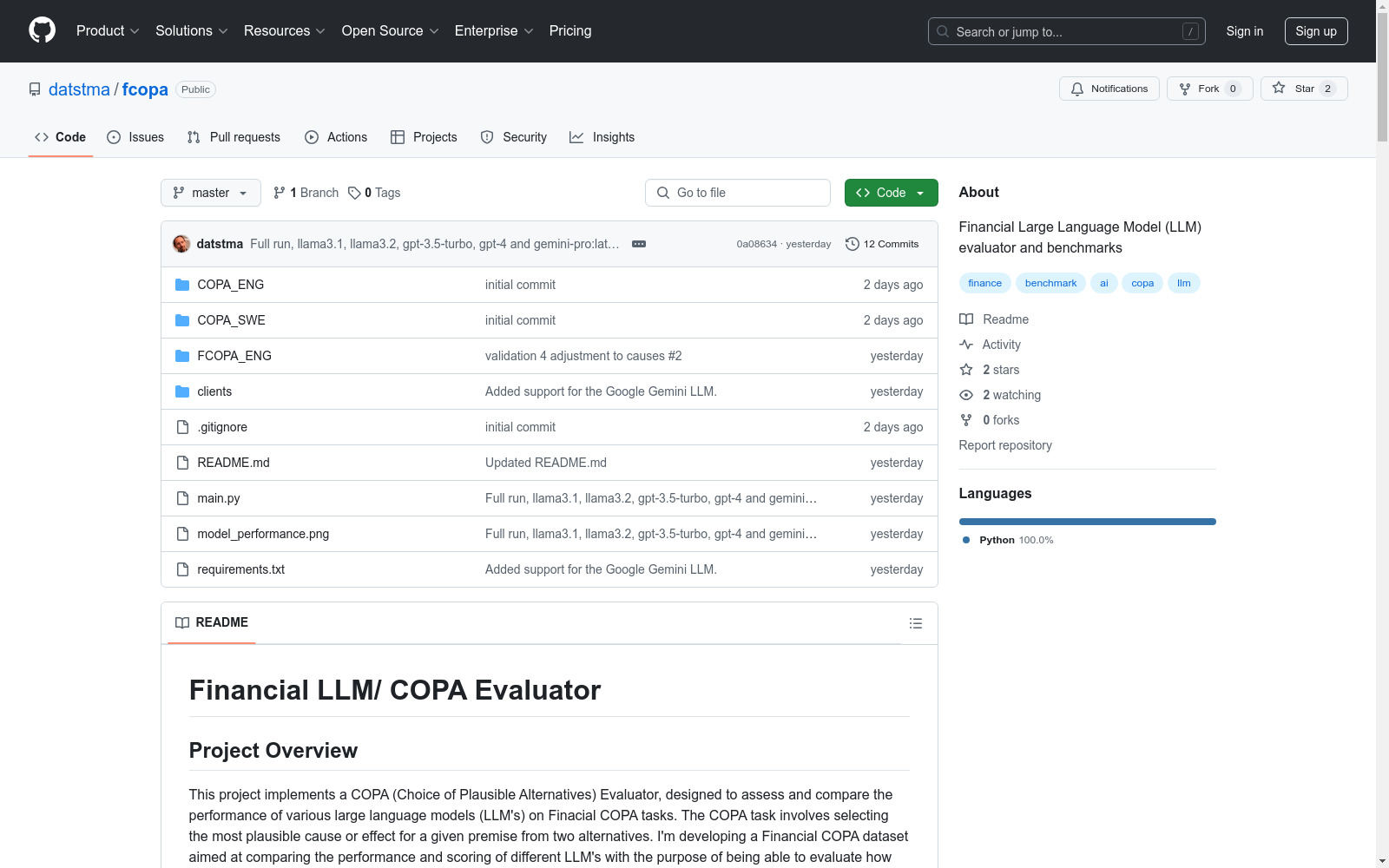
Task: Open the Security tab
Action: pos(514,137)
